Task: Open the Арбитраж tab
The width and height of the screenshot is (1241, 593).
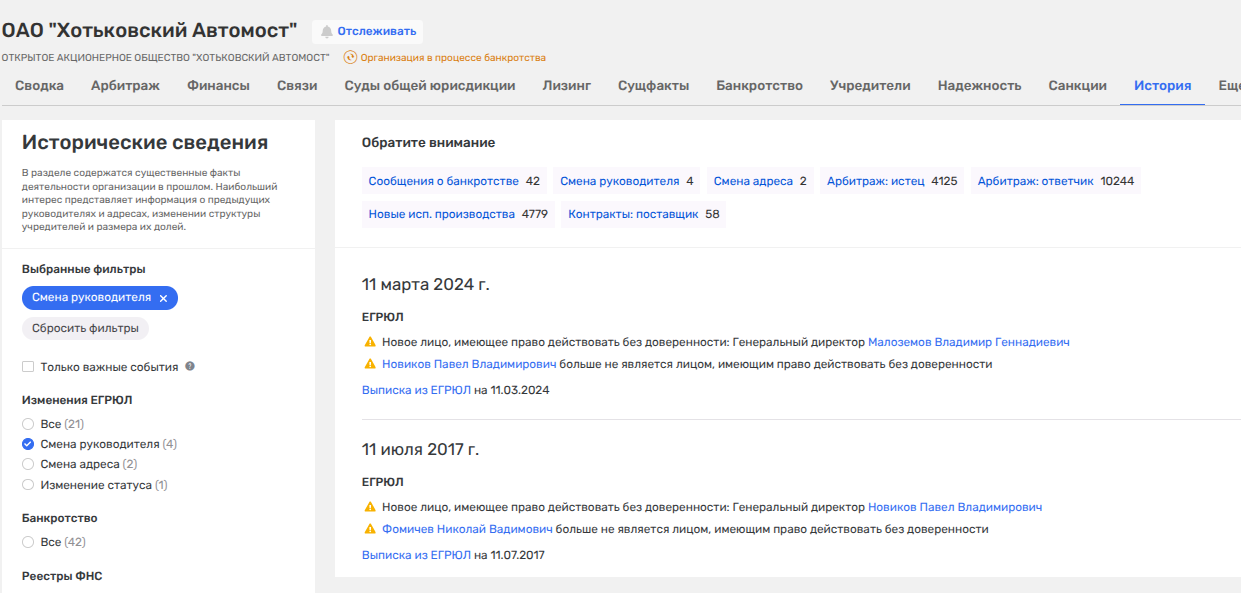Action: [125, 86]
